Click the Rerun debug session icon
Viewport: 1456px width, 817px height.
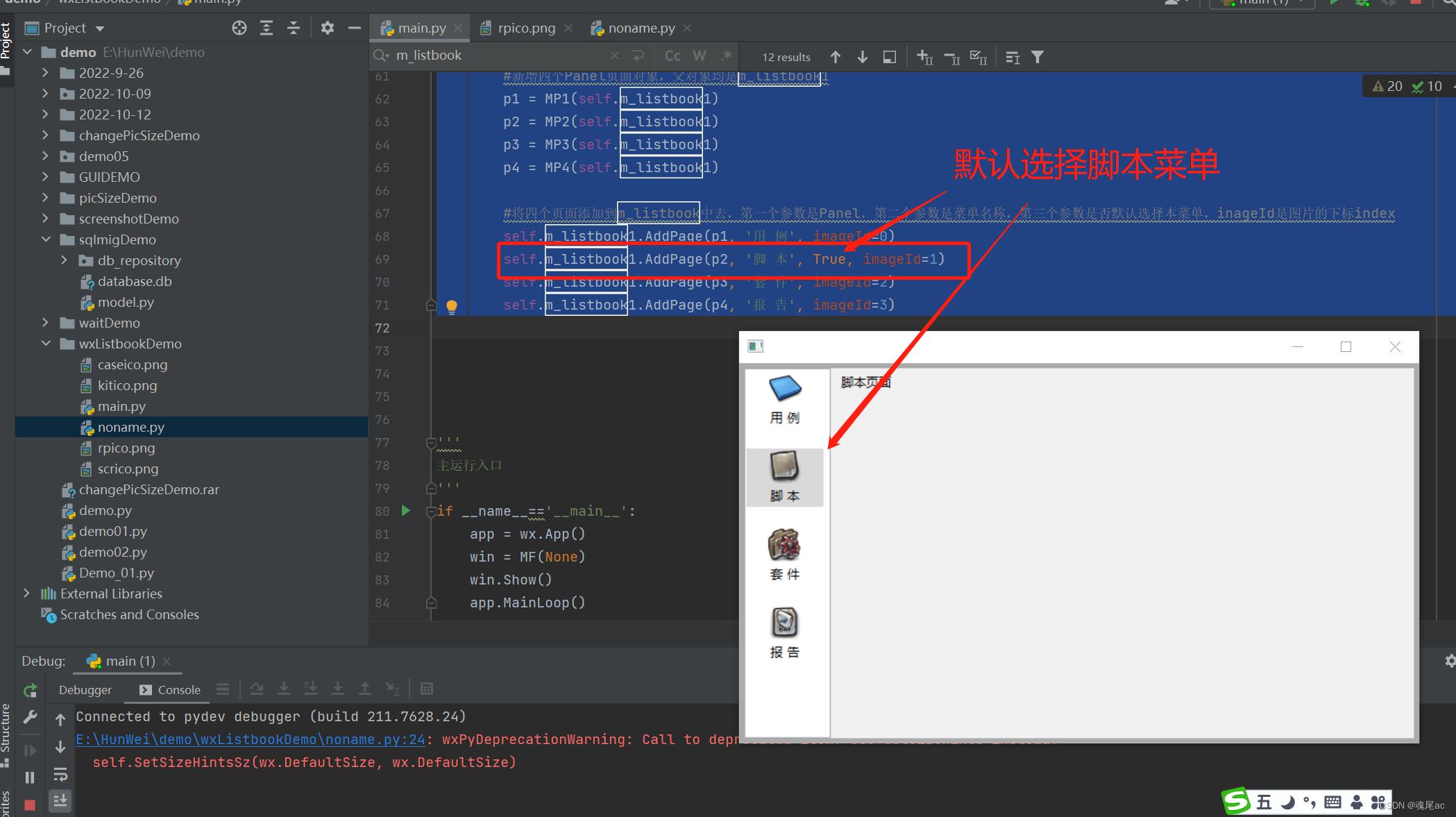(x=29, y=691)
